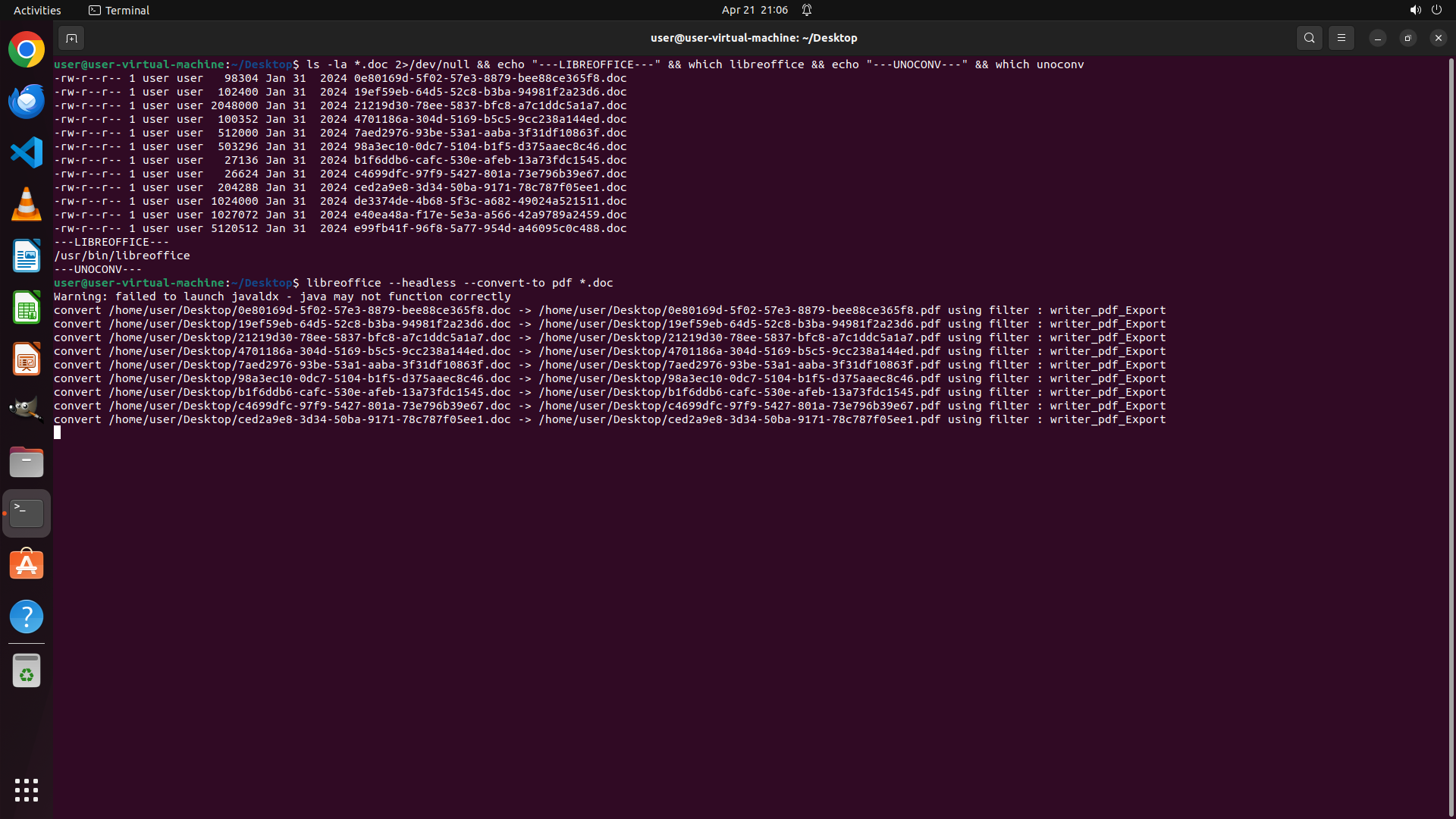Image resolution: width=1456 pixels, height=819 pixels.
Task: Open the clock and calendar panel
Action: point(754,10)
